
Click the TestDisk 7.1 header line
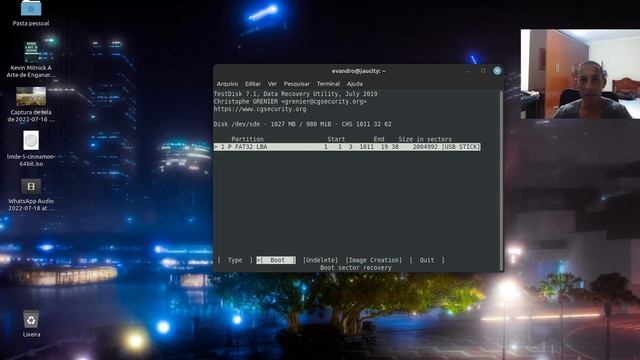[x=296, y=94]
